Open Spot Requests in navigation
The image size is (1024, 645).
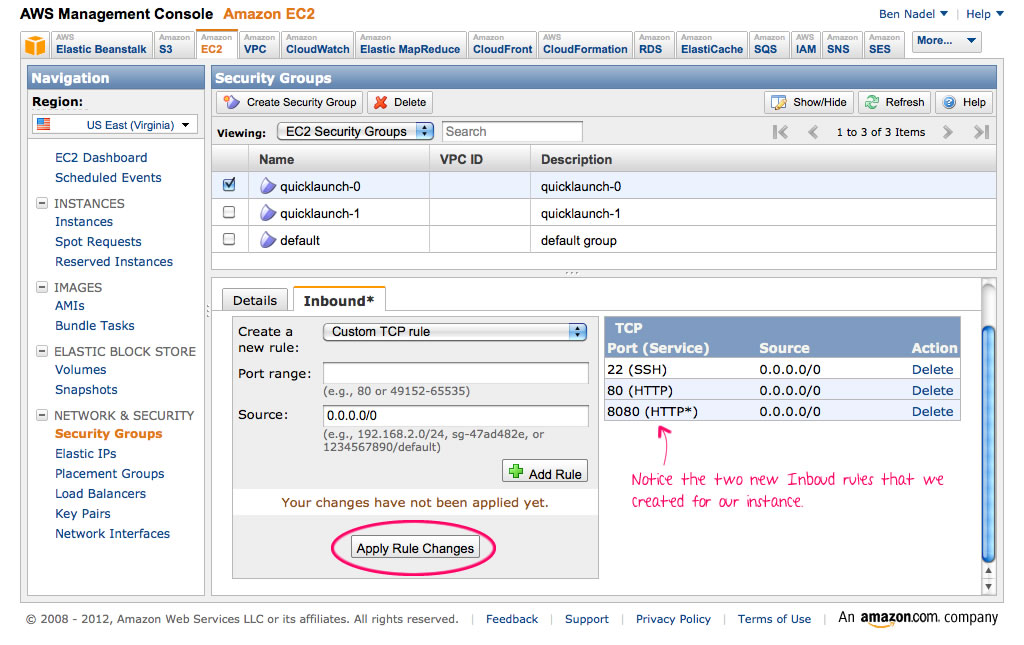98,242
